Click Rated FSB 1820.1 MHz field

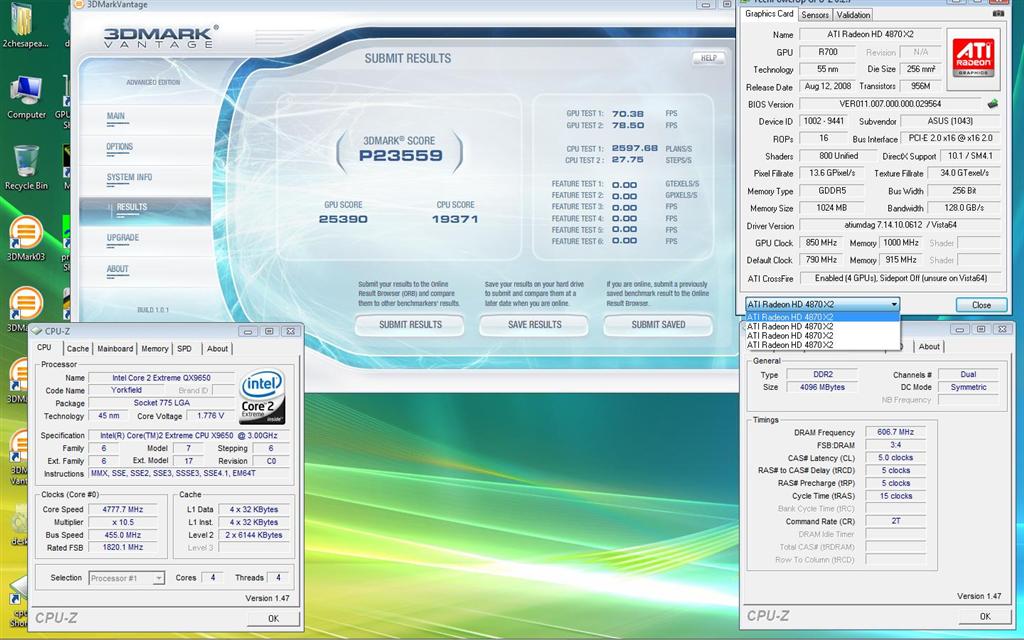(123, 548)
